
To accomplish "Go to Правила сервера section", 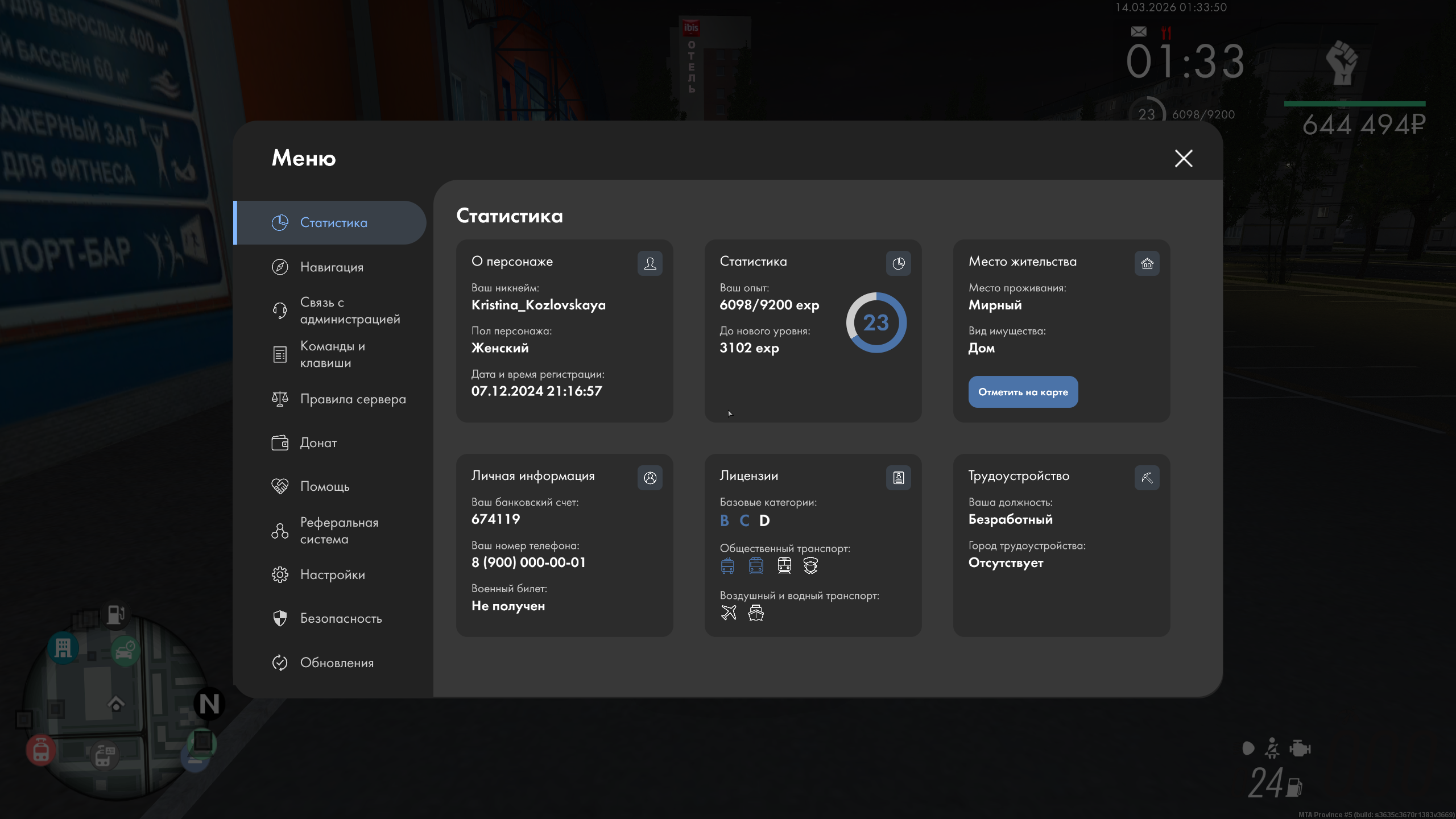I will point(353,399).
